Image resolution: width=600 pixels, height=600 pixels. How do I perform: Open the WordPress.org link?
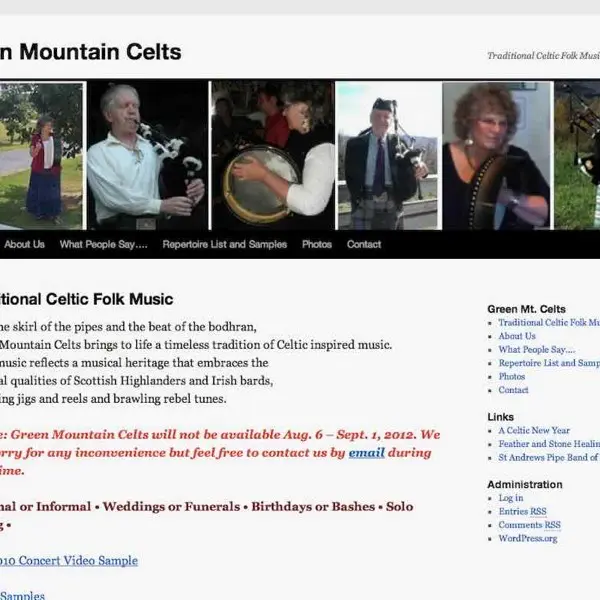(528, 538)
